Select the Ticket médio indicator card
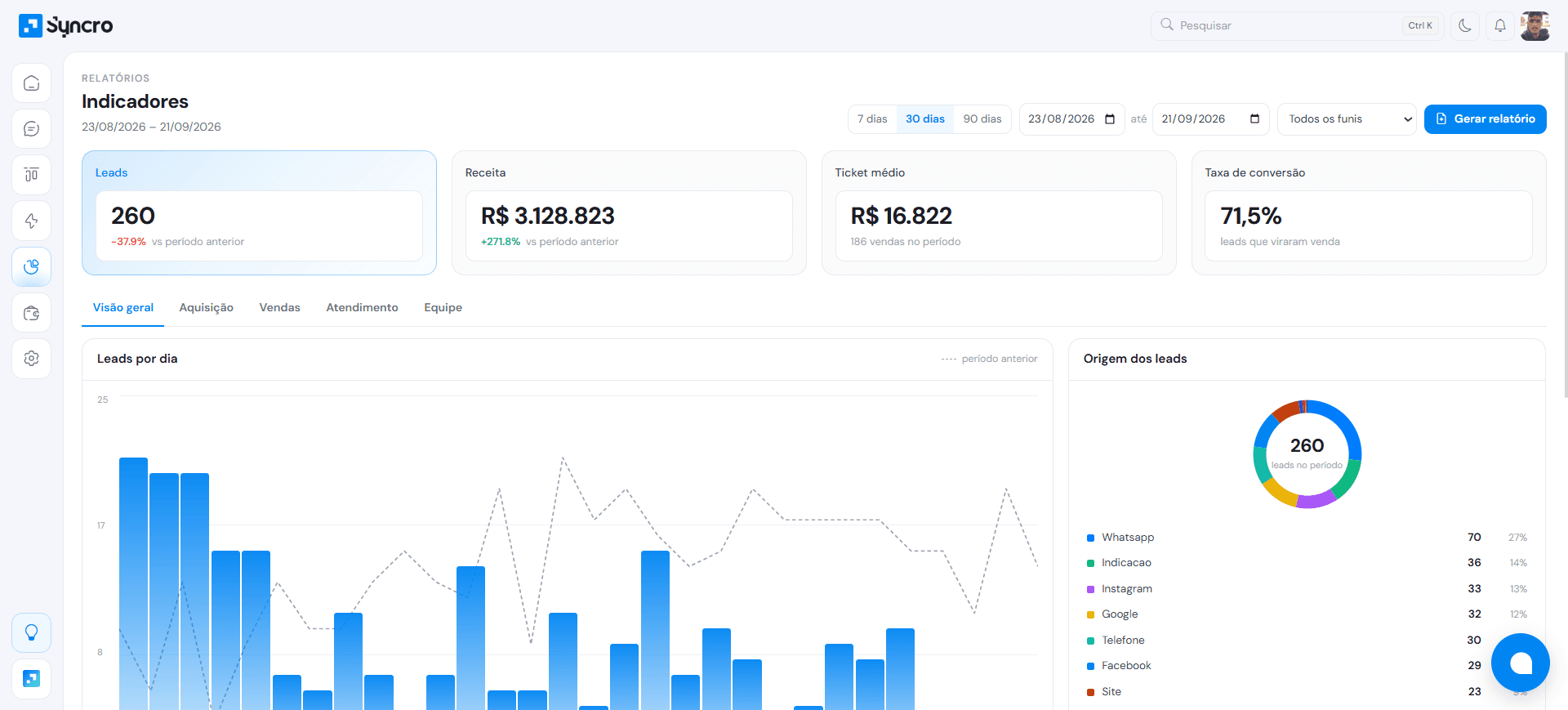 point(999,212)
